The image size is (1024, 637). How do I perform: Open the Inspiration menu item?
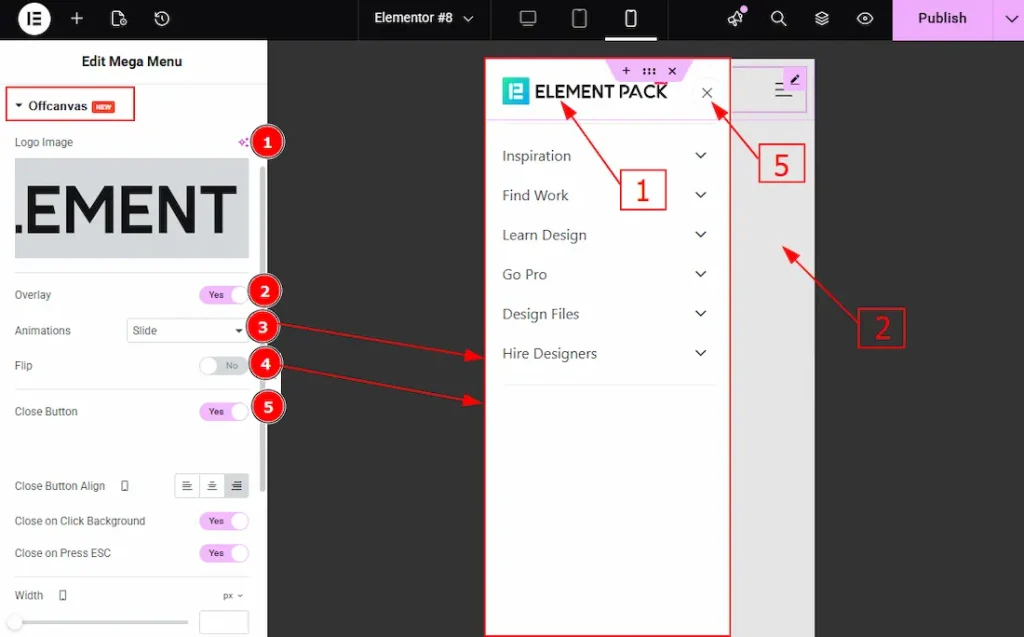tap(537, 155)
